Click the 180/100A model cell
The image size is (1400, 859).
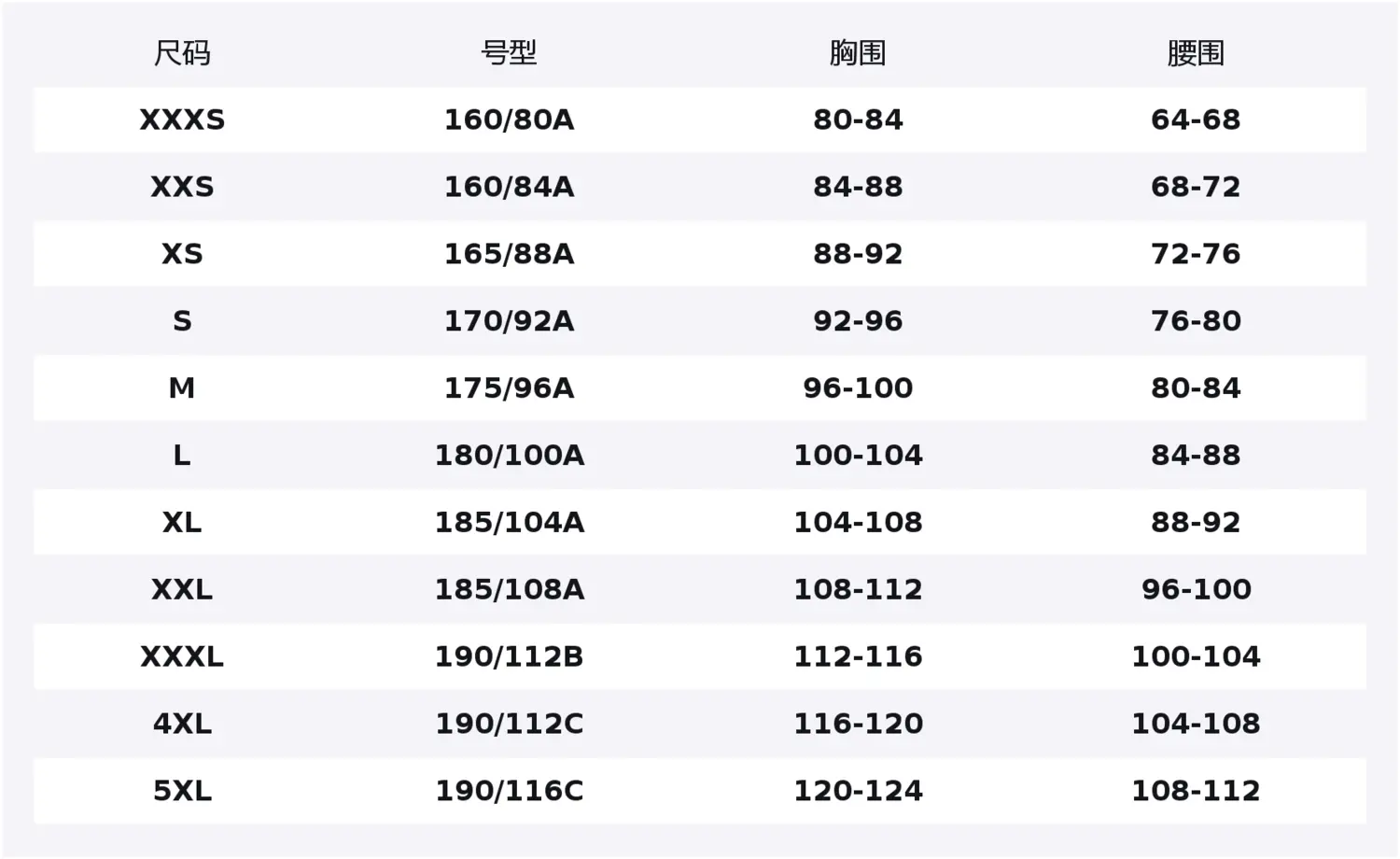coord(509,455)
